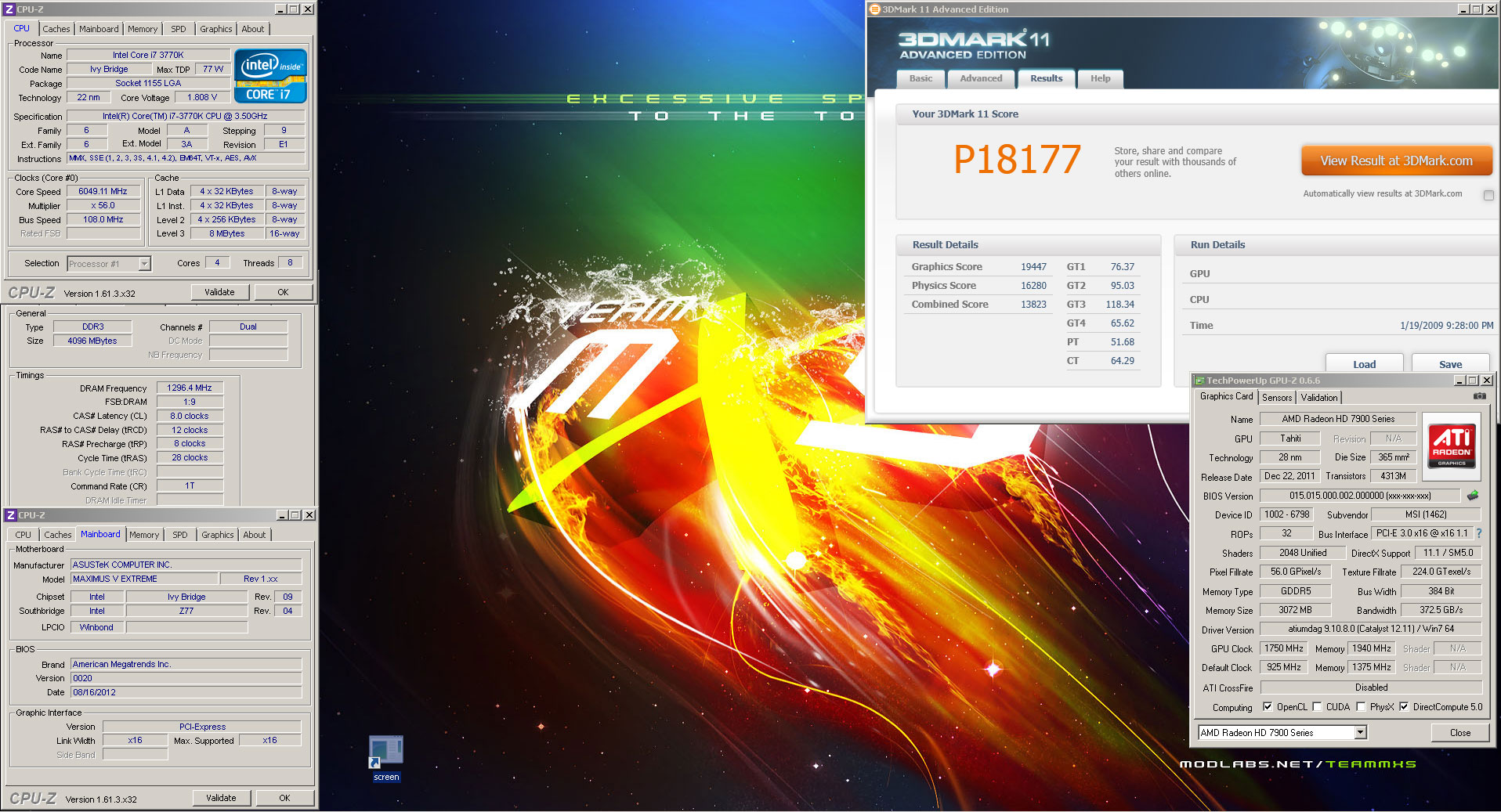Viewport: 1501px width, 812px height.
Task: Click the GPU-Z screenshot camera icon
Action: pos(1479,396)
